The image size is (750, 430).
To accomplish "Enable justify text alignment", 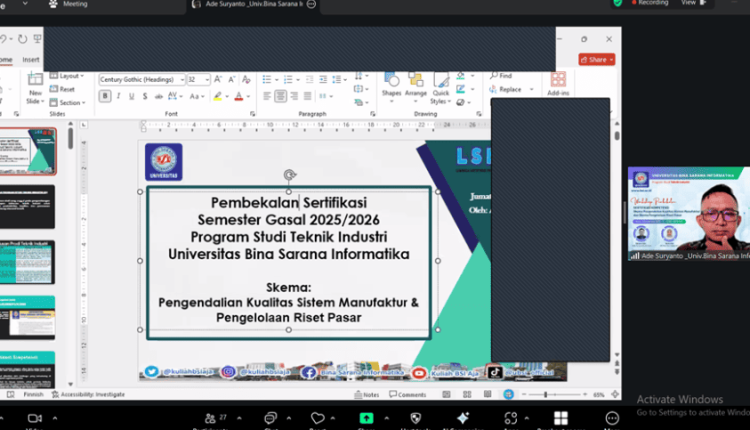I will coord(308,96).
